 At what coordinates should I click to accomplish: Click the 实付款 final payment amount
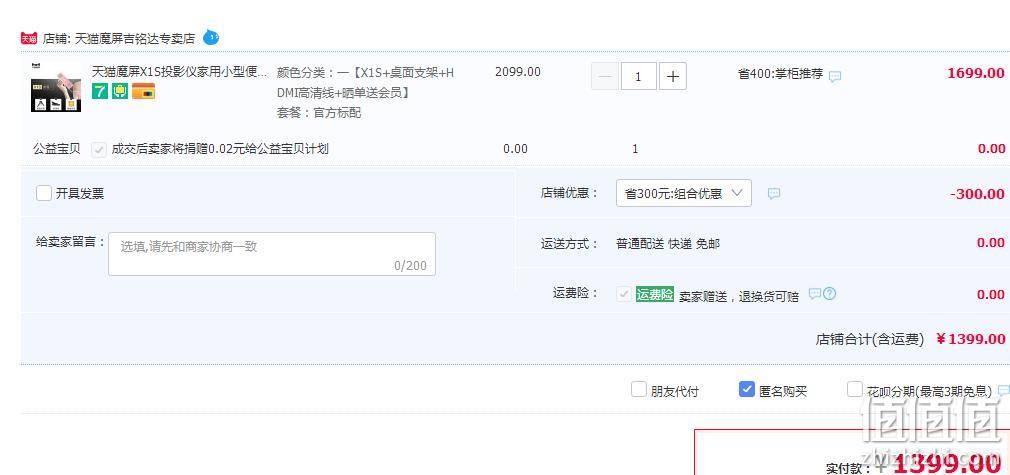pos(947,463)
